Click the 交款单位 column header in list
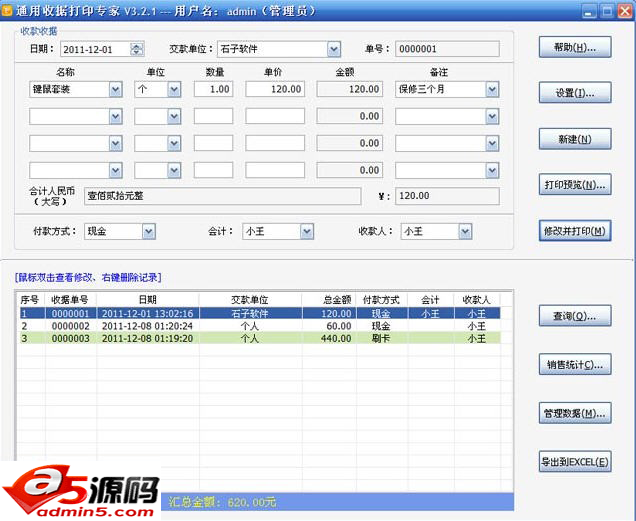 click(x=250, y=300)
